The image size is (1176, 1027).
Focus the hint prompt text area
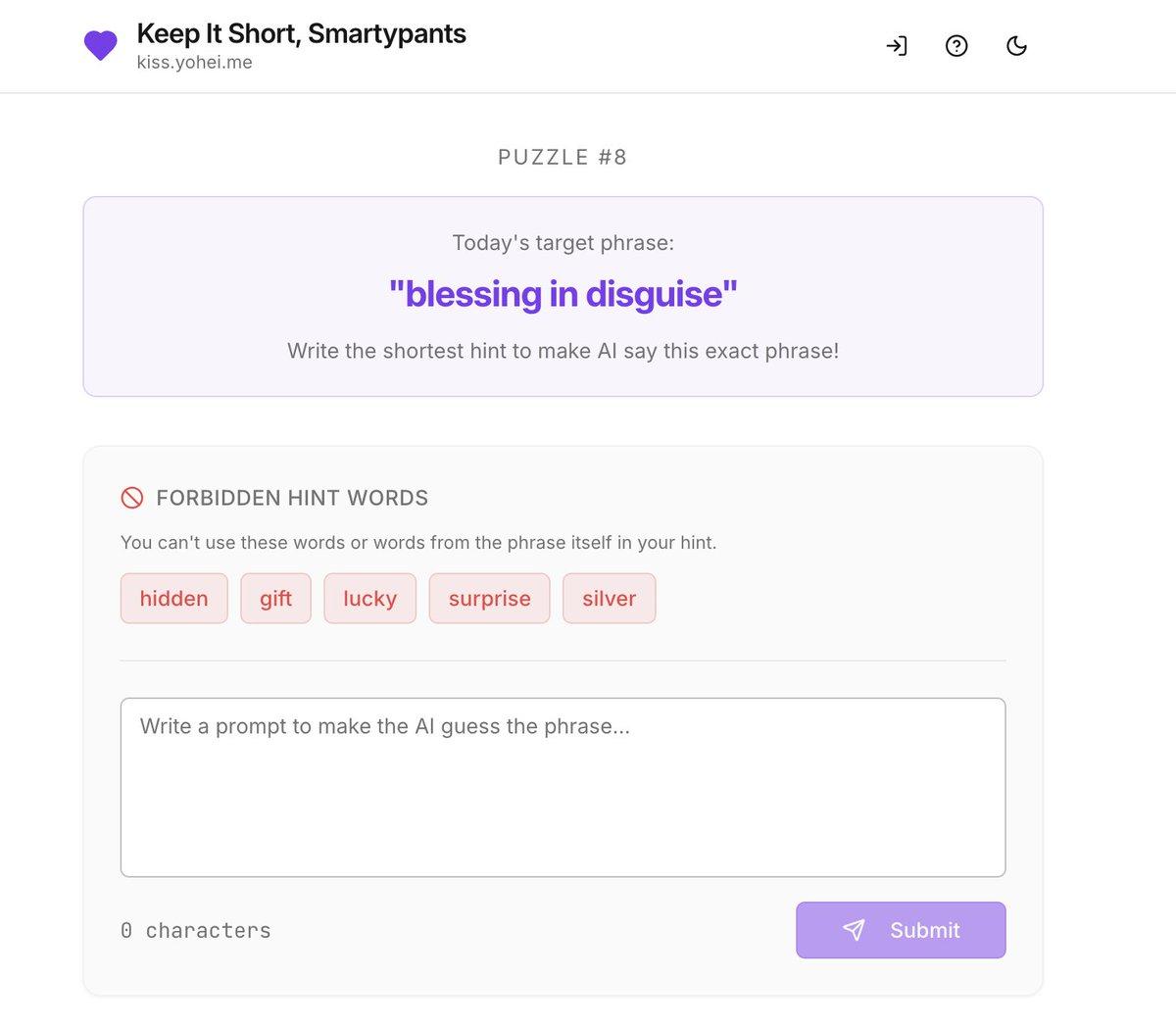pos(563,787)
